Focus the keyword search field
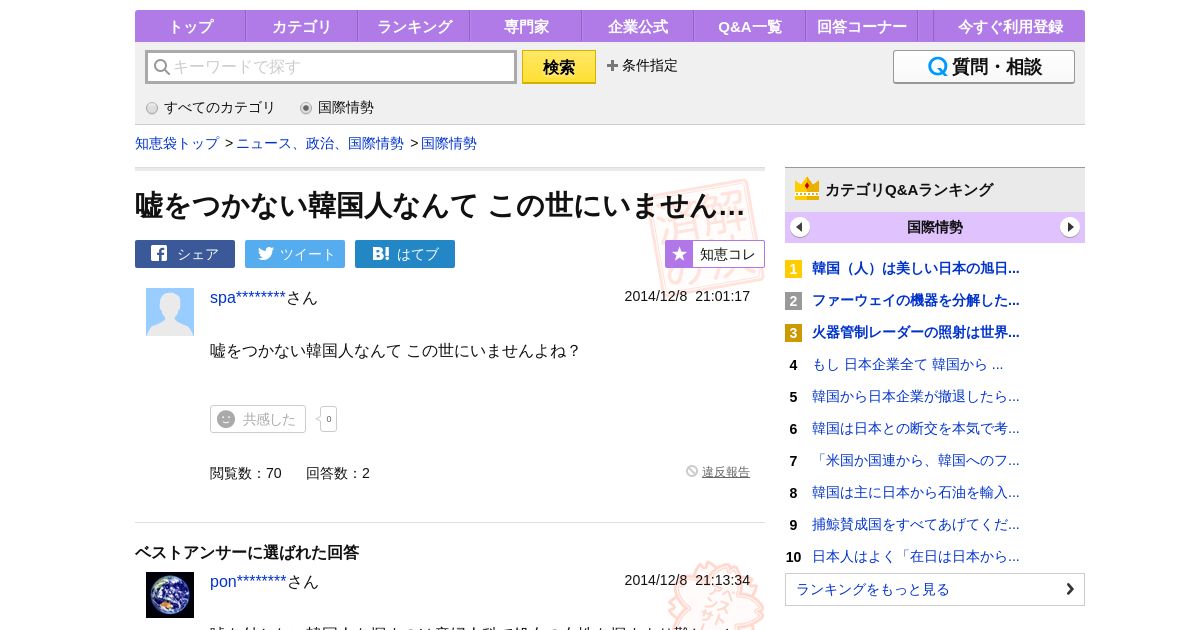 pos(331,67)
